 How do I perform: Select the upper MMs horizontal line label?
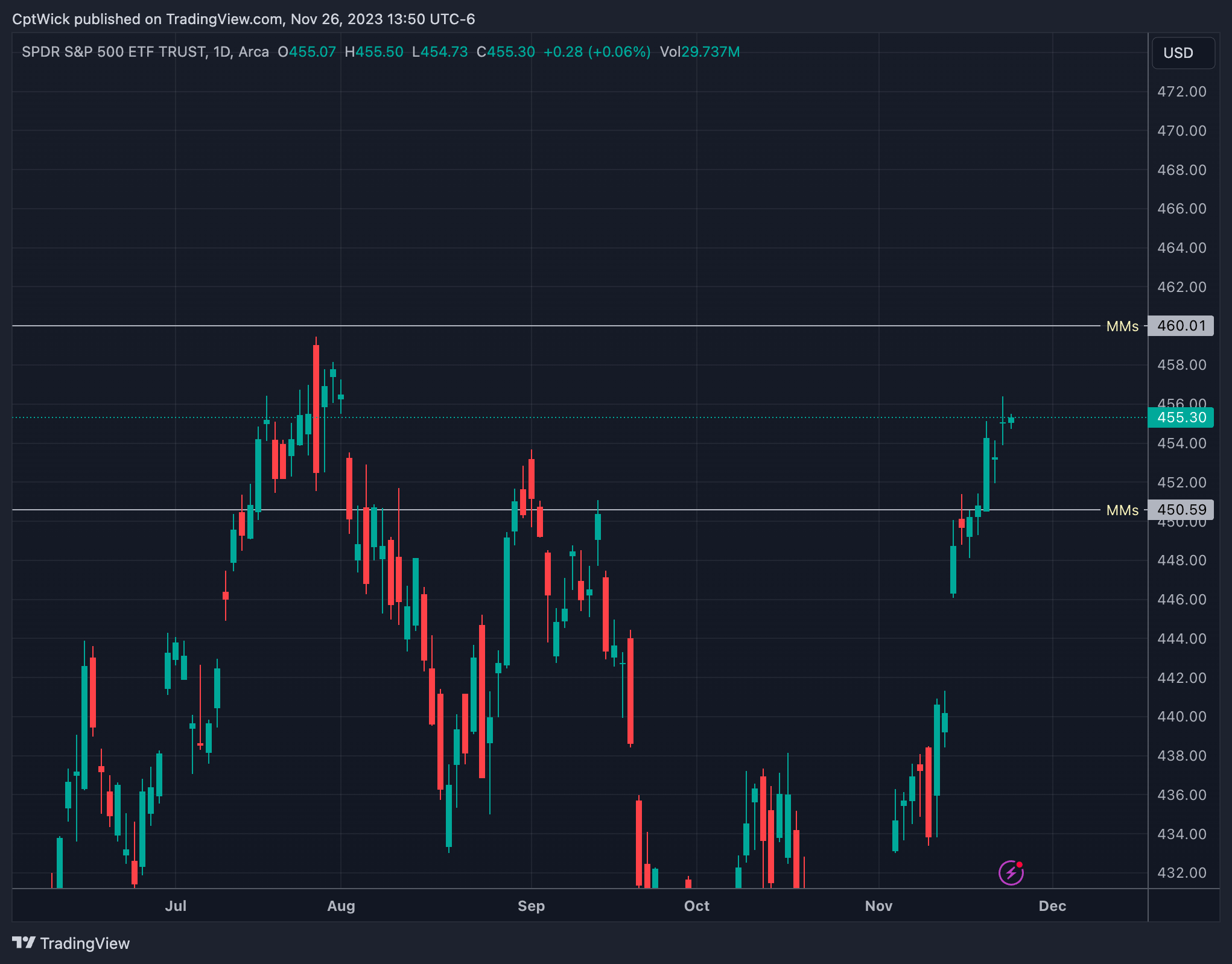(x=1122, y=326)
